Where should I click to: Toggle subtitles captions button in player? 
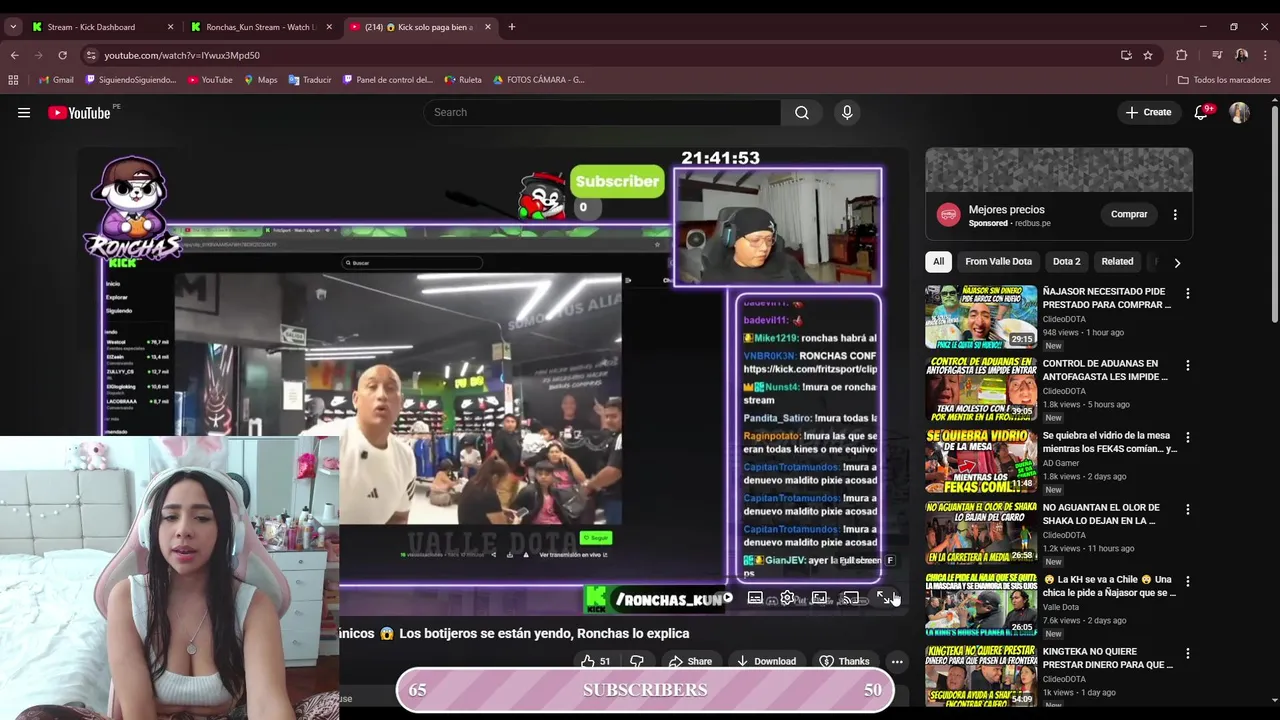click(755, 598)
